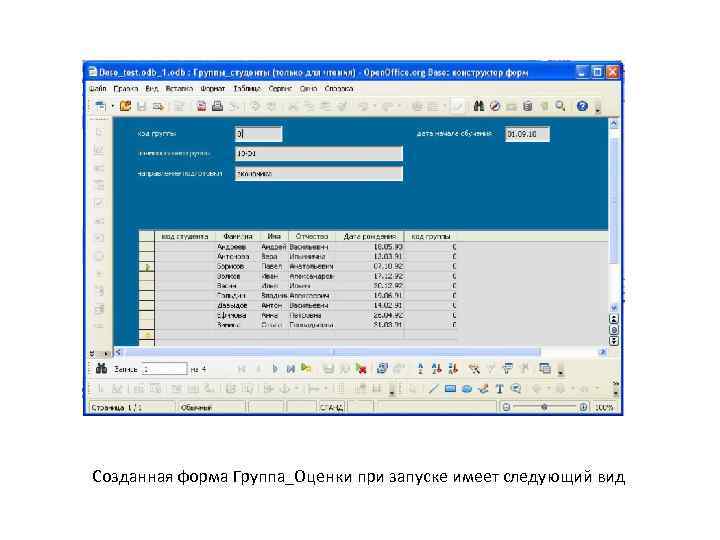The width and height of the screenshot is (720, 540).
Task: Click the date field showing 01.09.10
Action: click(x=527, y=134)
